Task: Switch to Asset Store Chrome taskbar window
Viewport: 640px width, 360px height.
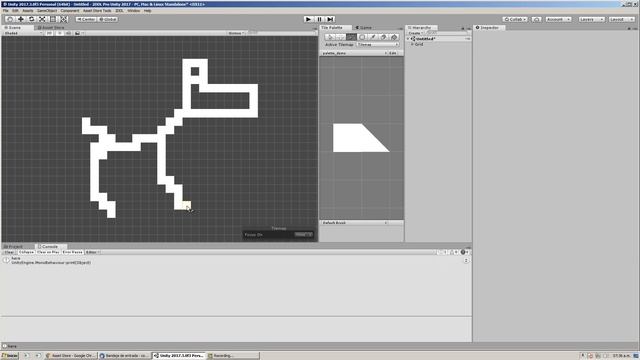Action: [x=70, y=356]
